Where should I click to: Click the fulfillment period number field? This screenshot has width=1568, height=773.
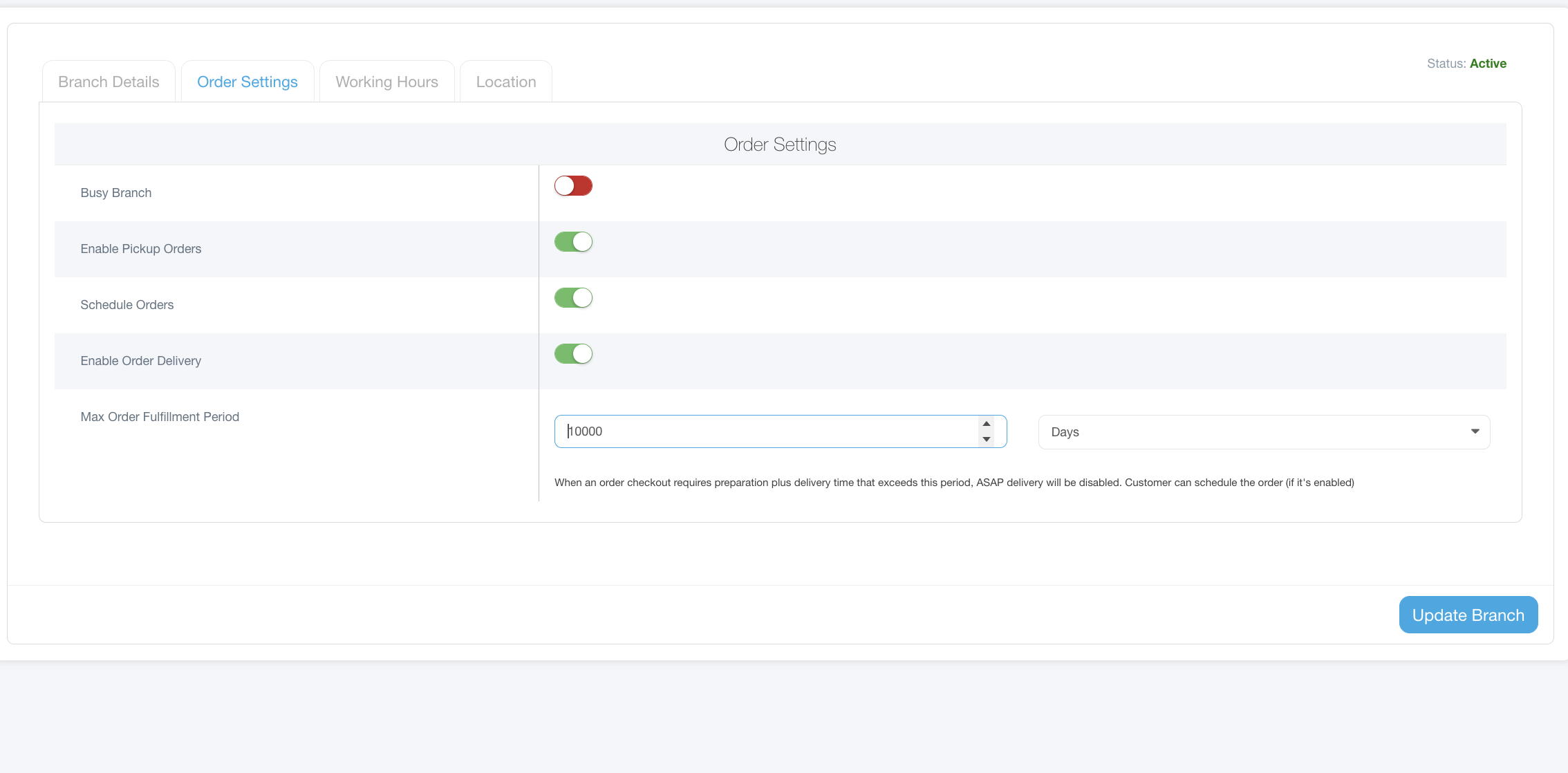point(760,431)
